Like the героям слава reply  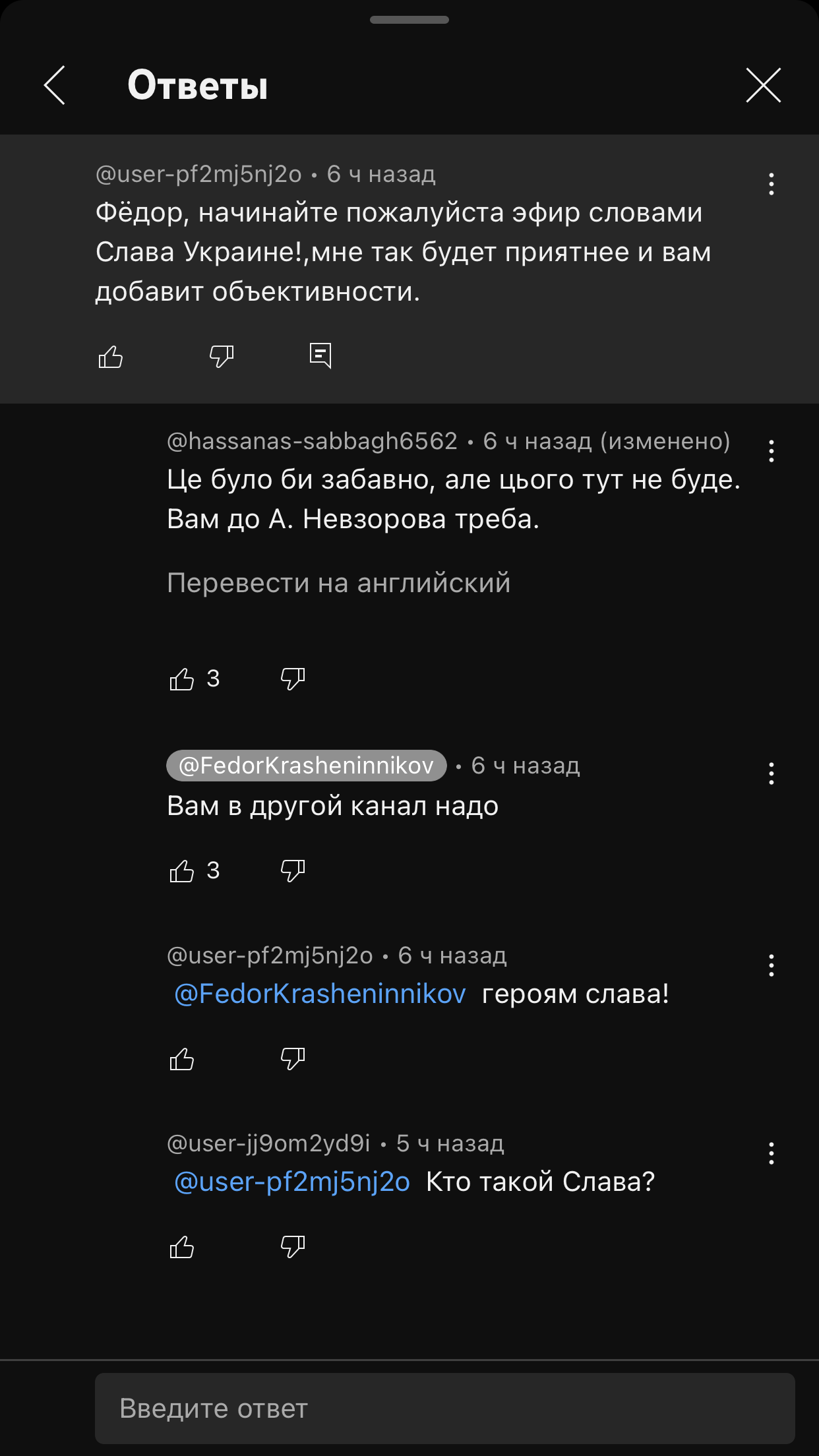pyautogui.click(x=182, y=1059)
